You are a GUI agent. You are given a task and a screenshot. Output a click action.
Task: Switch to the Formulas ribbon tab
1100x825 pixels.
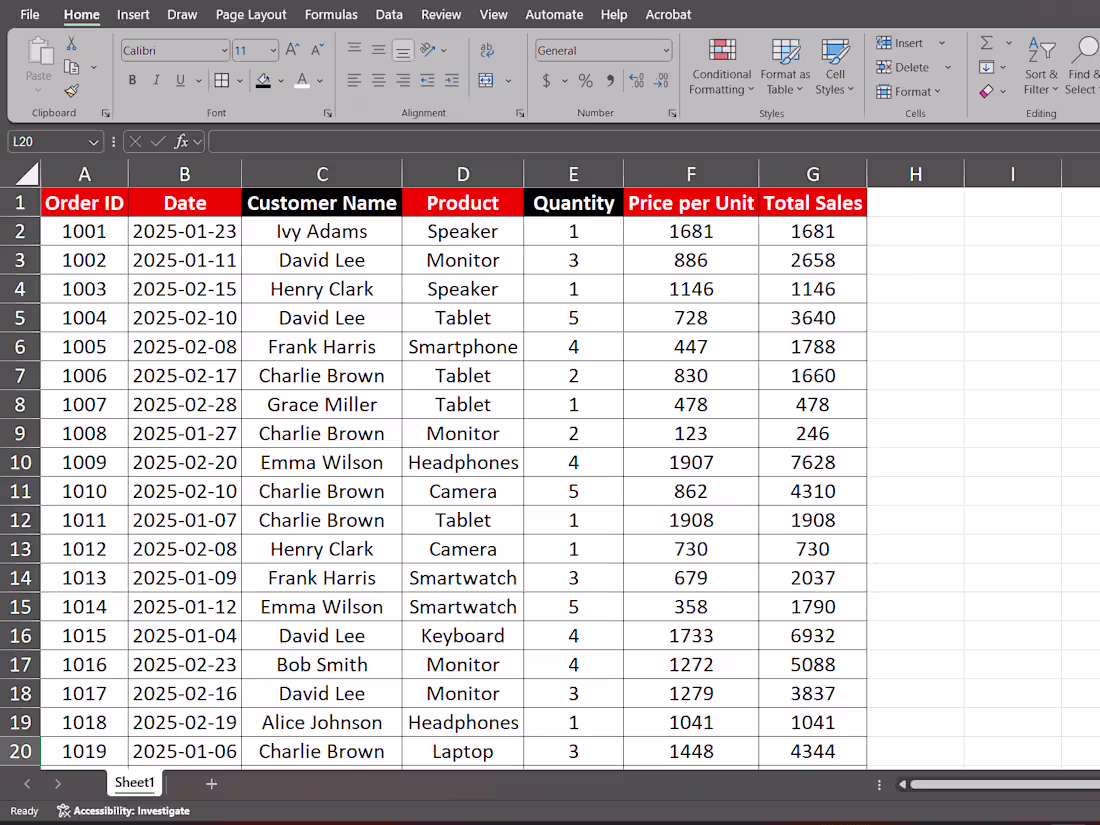click(x=331, y=14)
